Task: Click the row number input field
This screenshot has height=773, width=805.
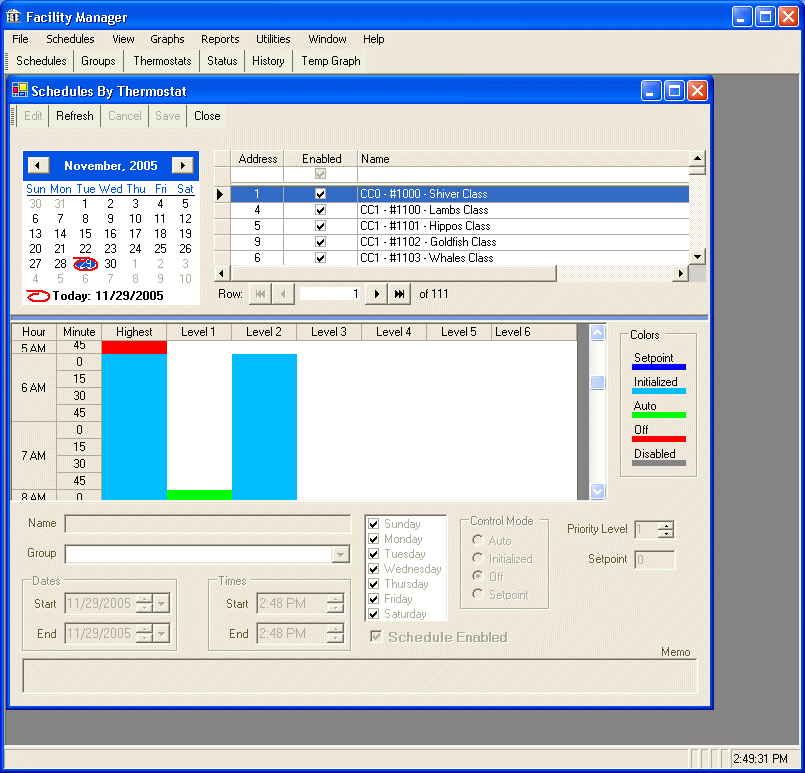Action: click(330, 294)
